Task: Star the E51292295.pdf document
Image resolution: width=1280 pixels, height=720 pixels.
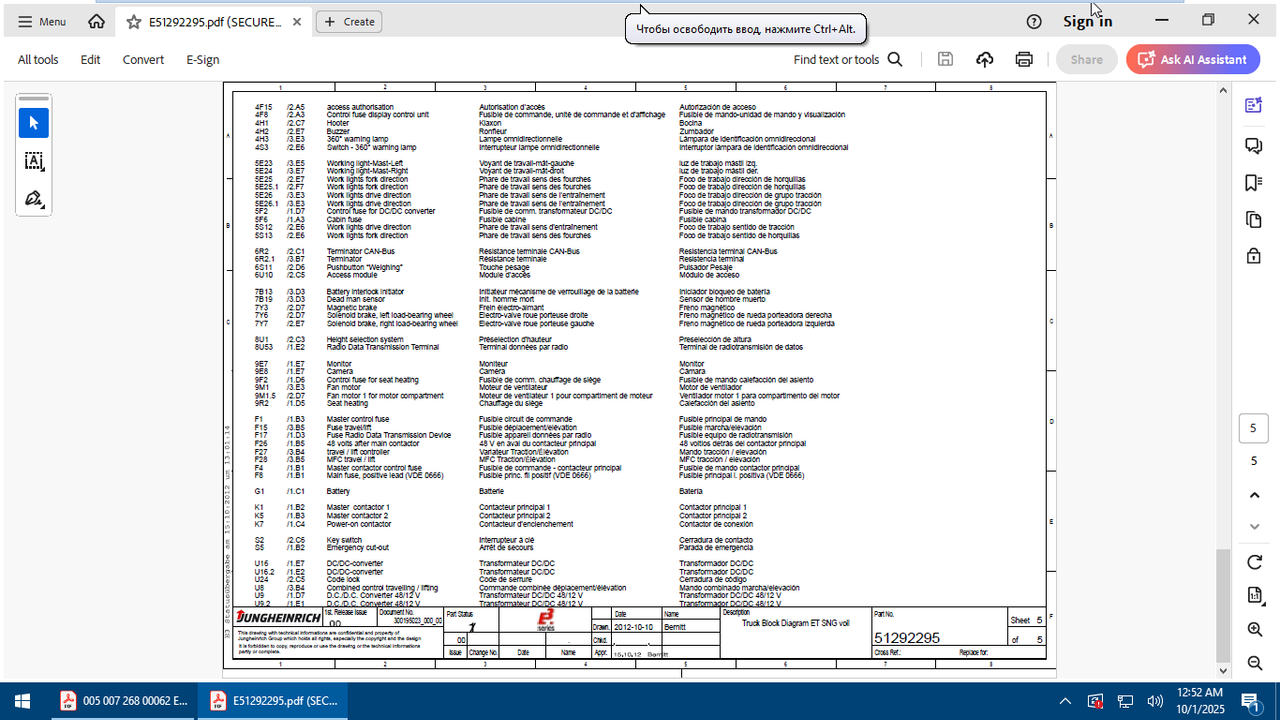Action: [x=133, y=21]
